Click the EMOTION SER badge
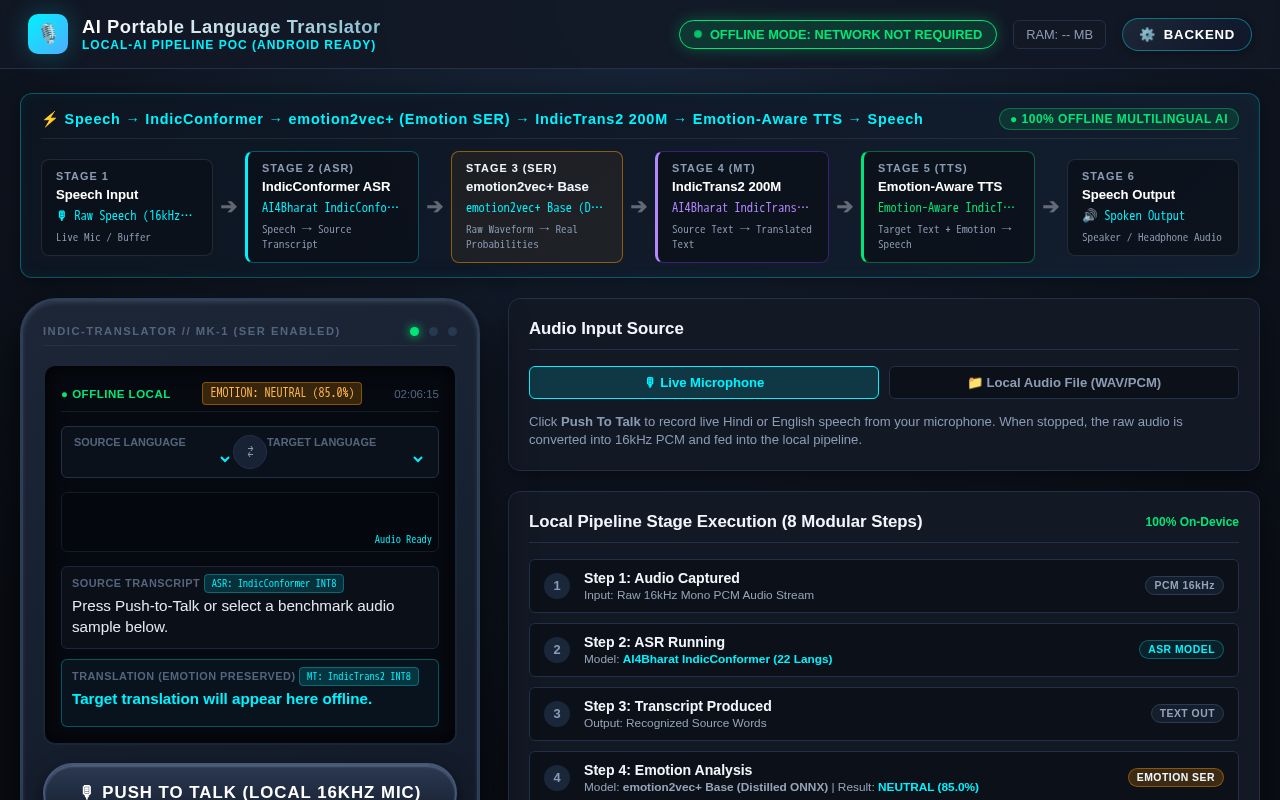Image resolution: width=1280 pixels, height=800 pixels. click(1176, 777)
